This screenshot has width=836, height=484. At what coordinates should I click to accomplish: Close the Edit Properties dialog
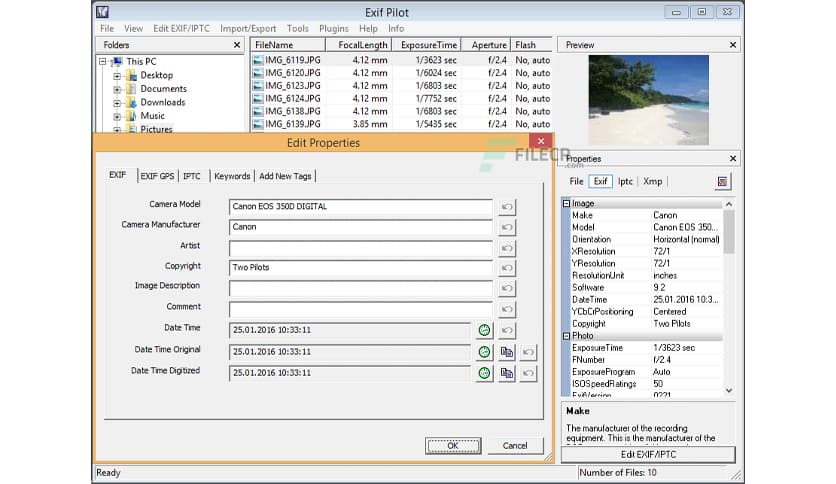(x=541, y=141)
